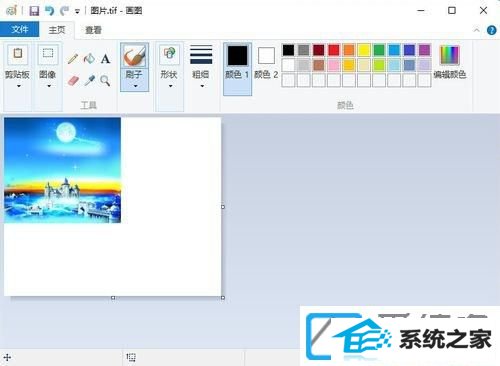Open Edit colors button
Viewport: 500px width, 366px height.
[x=449, y=62]
